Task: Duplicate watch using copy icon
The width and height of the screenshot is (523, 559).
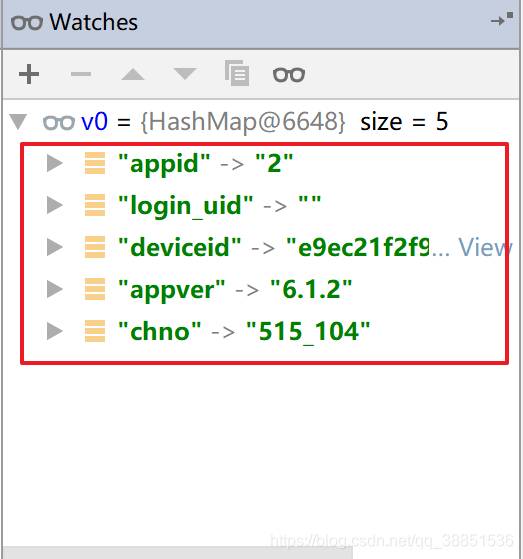Action: click(x=237, y=73)
